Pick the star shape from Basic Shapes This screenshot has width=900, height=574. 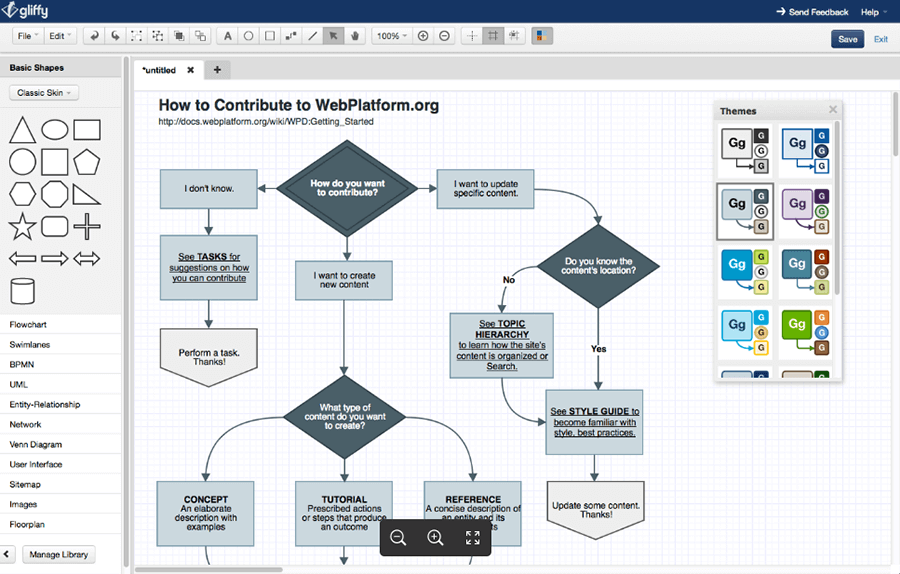22,226
